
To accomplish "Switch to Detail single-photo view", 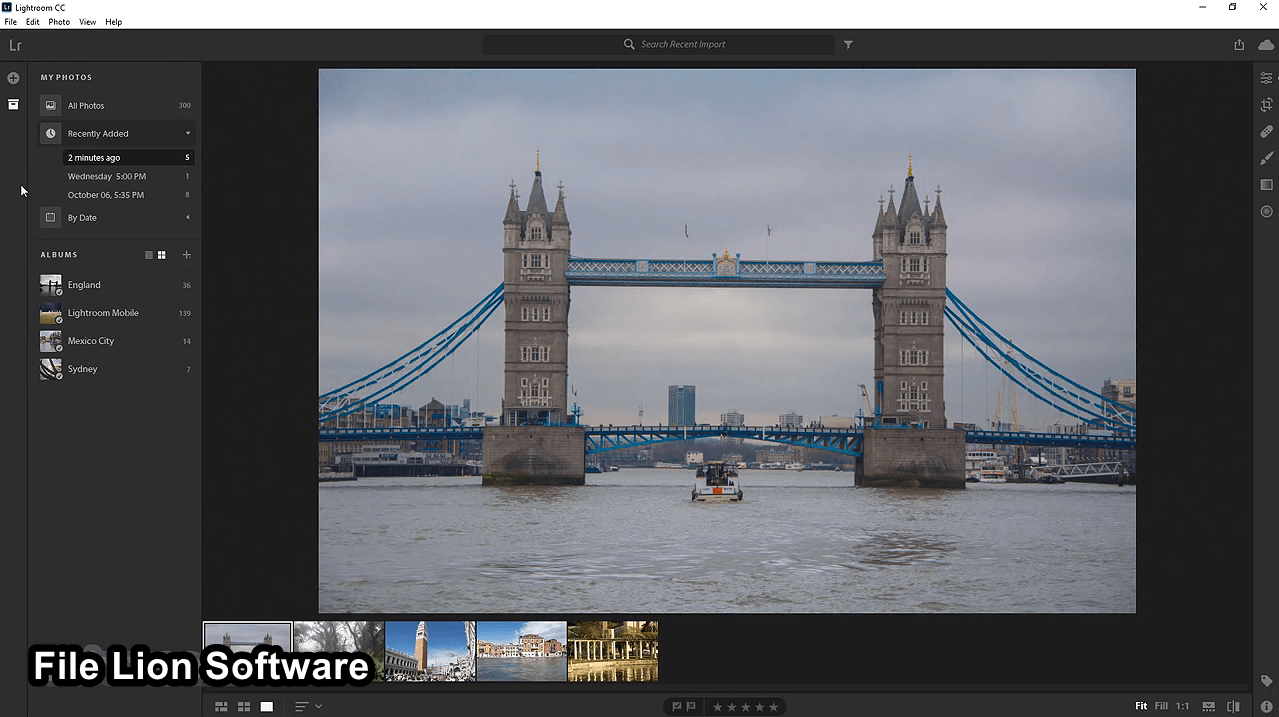I will [267, 706].
